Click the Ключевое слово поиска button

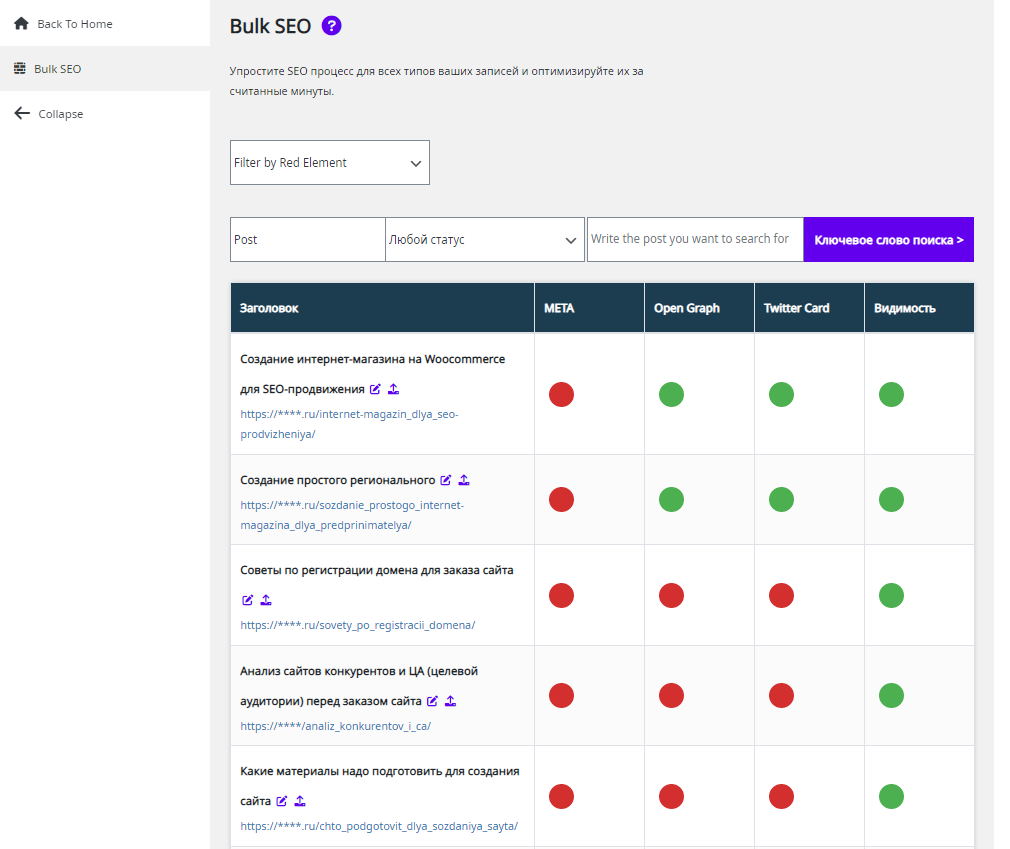[888, 240]
